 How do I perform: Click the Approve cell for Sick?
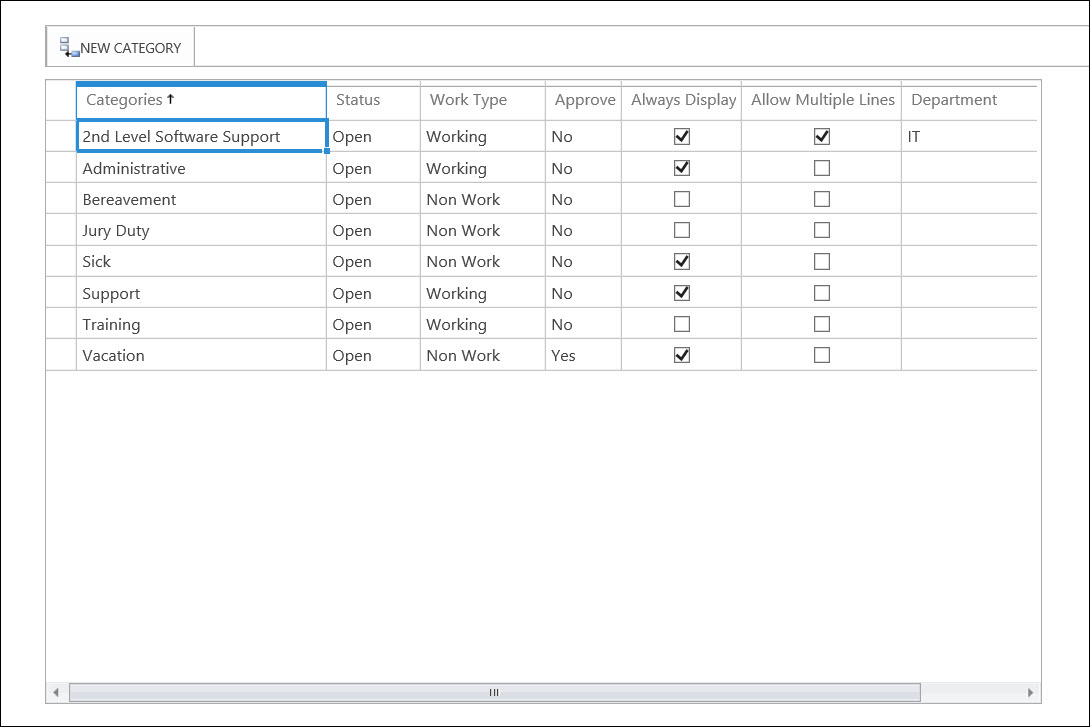coord(583,261)
